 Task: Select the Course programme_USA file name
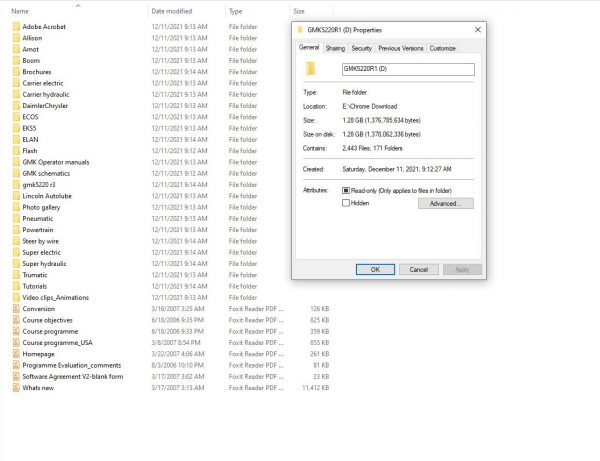tap(57, 343)
